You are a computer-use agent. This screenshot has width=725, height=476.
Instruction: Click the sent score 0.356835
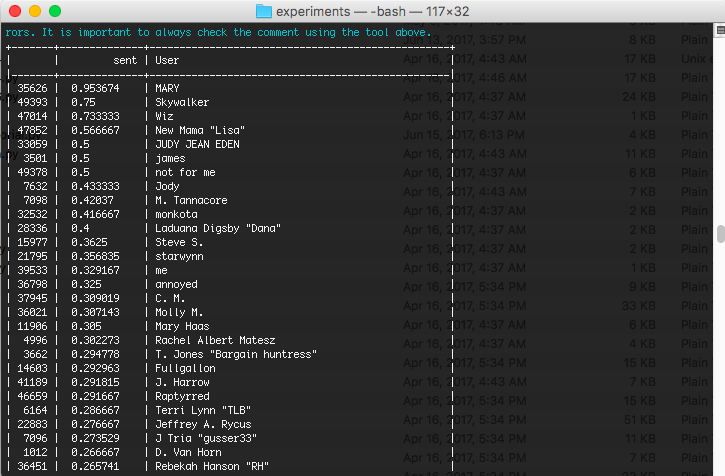point(95,256)
